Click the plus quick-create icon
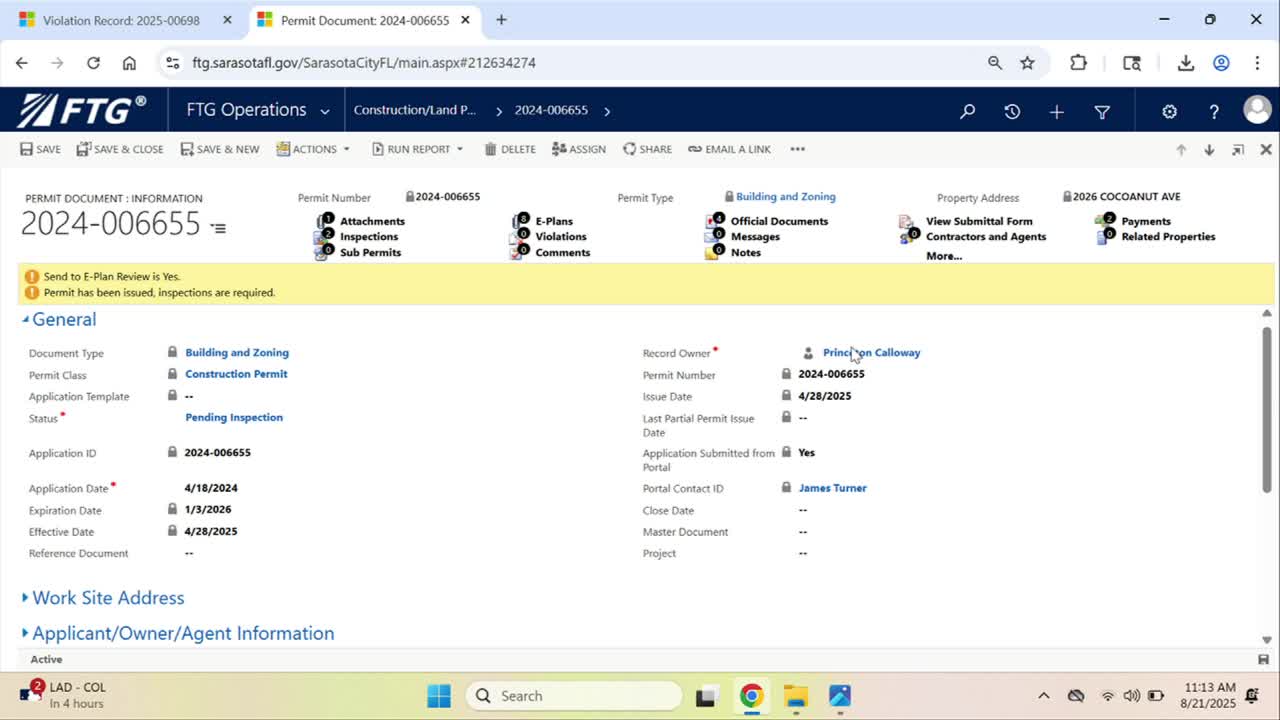Viewport: 1280px width, 720px height. click(1056, 112)
